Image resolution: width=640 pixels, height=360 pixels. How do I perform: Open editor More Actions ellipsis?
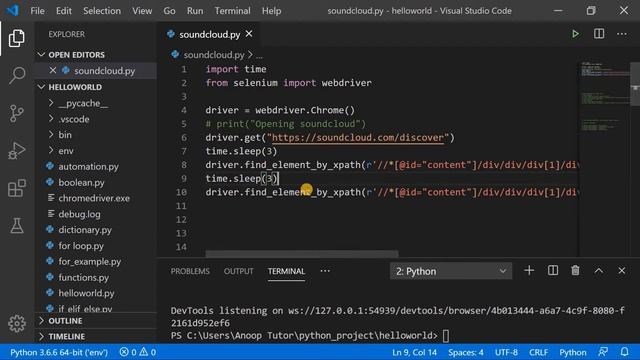pos(622,34)
